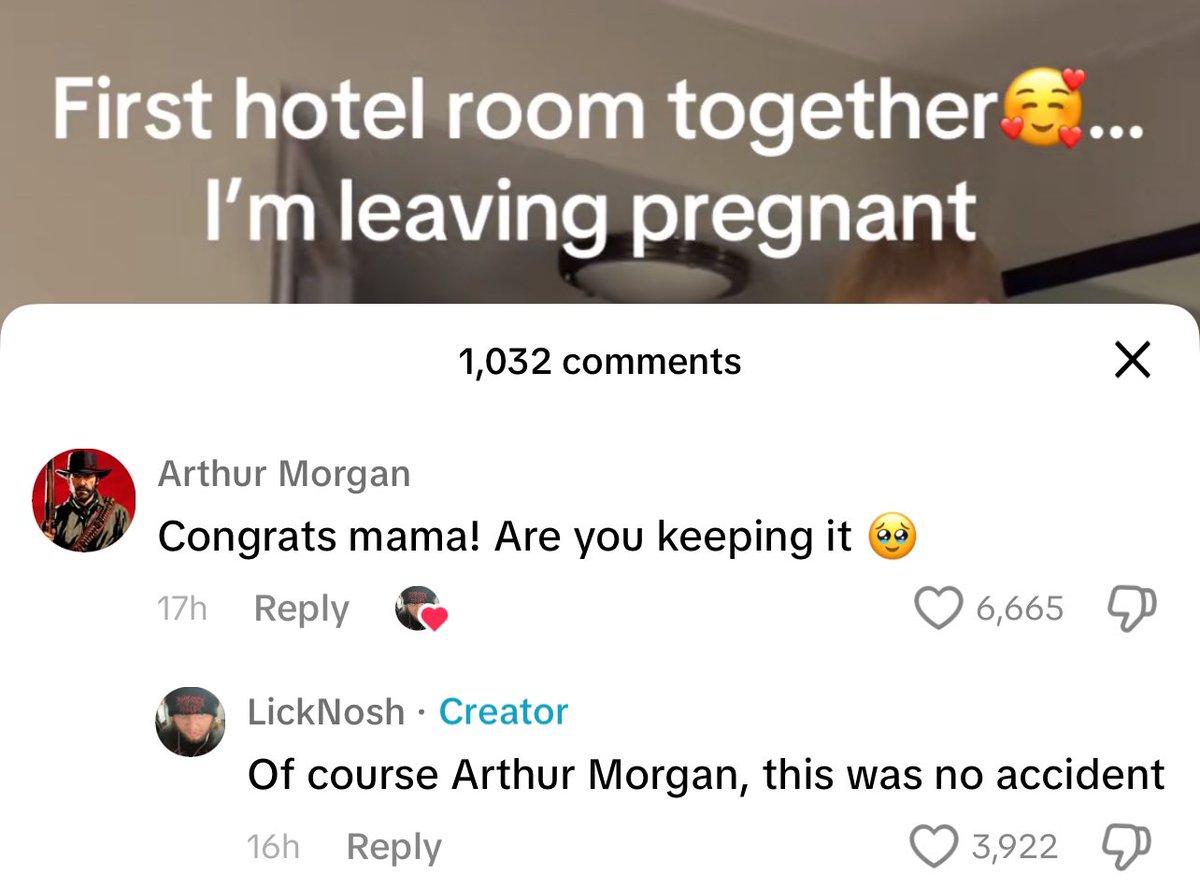Tap the video caption overlay text
Viewport: 1200px width, 888px height.
pyautogui.click(x=599, y=158)
